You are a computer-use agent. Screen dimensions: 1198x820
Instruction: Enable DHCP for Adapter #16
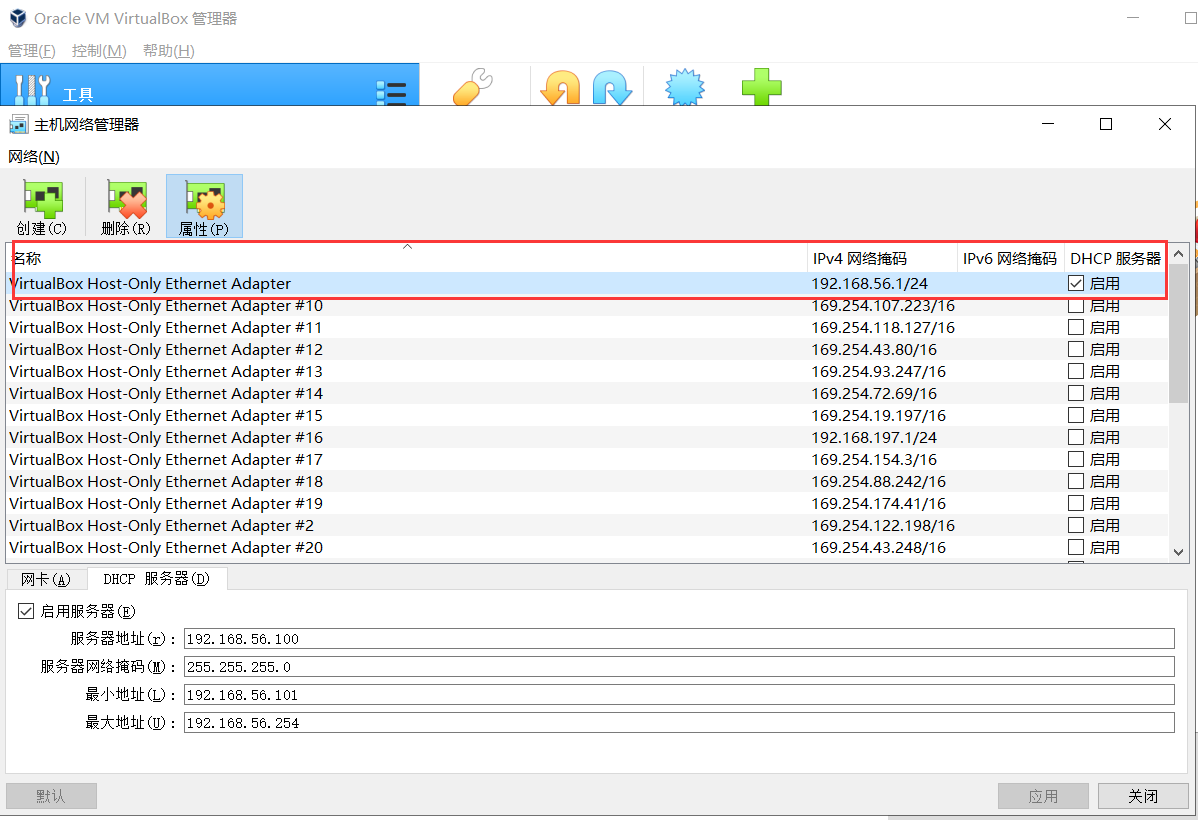click(1076, 437)
